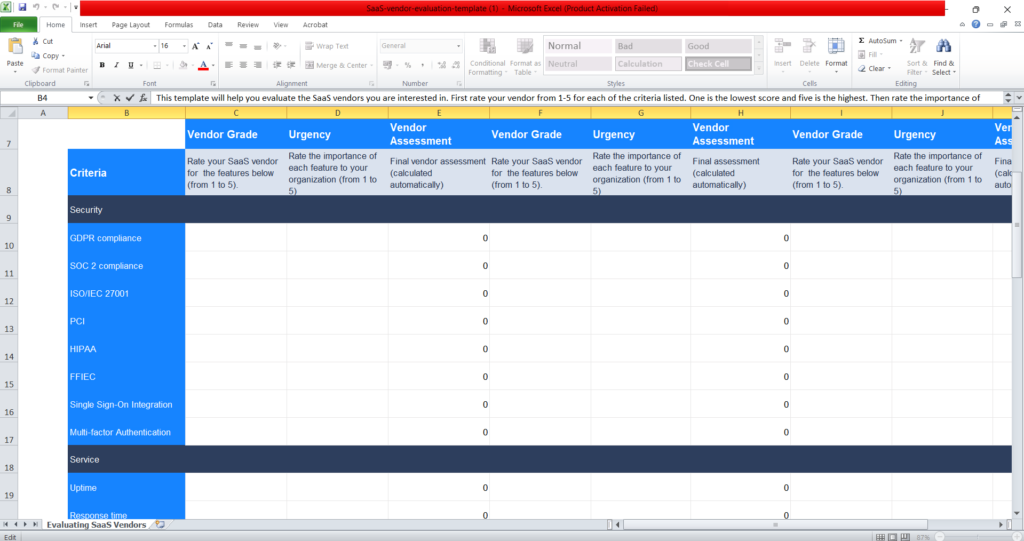The width and height of the screenshot is (1024, 541).
Task: Click the Copy icon
Action: (36, 56)
